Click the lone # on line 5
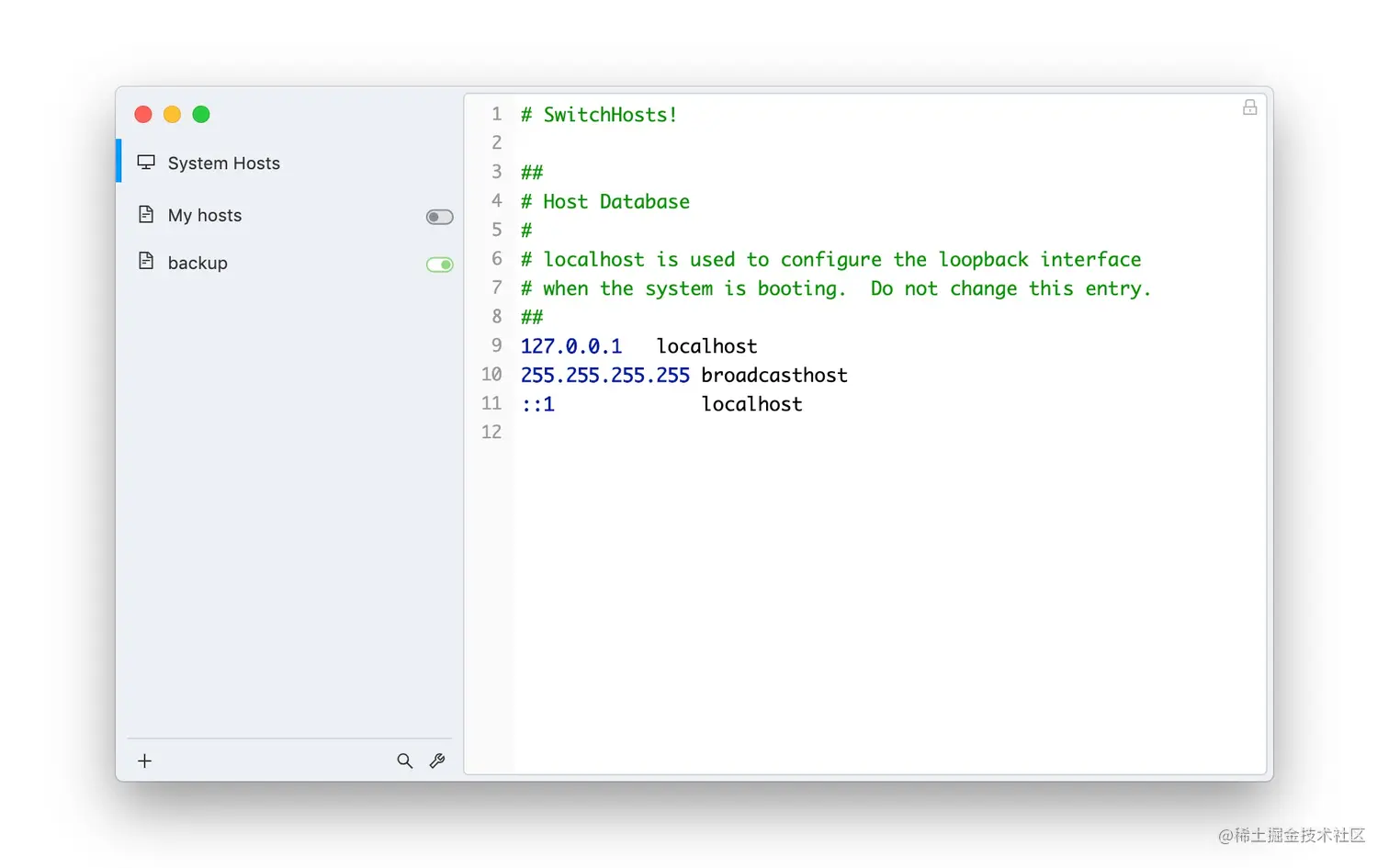This screenshot has width=1389, height=868. tap(526, 231)
